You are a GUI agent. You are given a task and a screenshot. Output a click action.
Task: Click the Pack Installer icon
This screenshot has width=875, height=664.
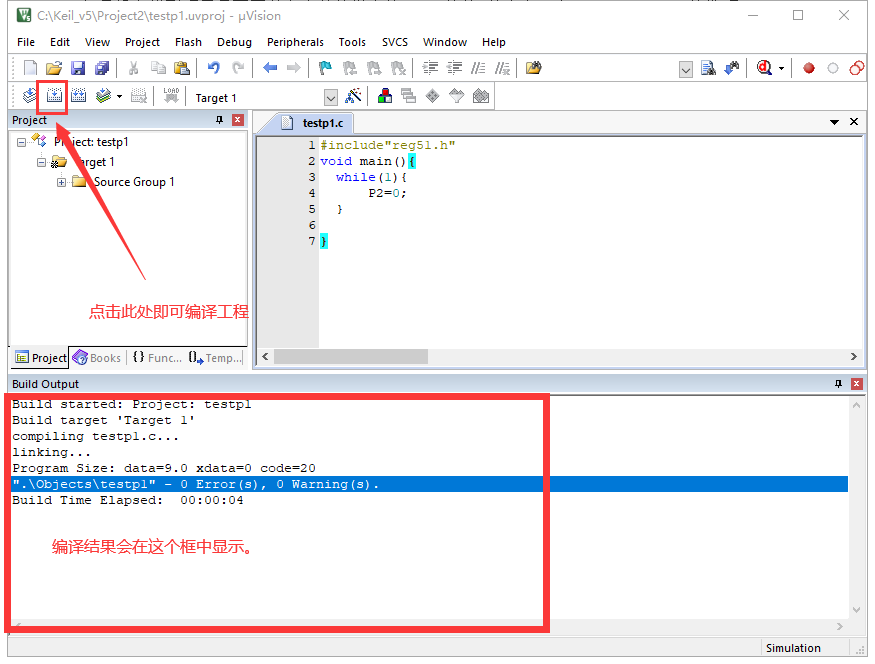tap(481, 96)
